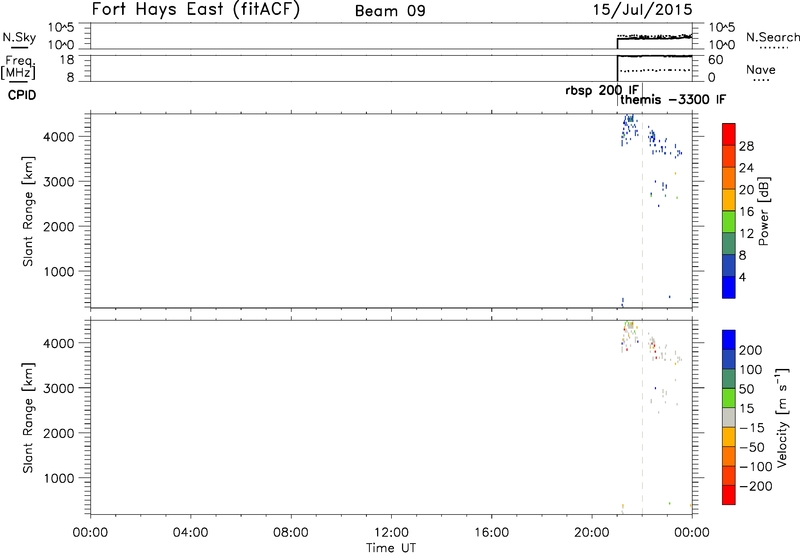The image size is (800, 554).
Task: Click the '4' tick label on Power bar
Action: pos(742,277)
